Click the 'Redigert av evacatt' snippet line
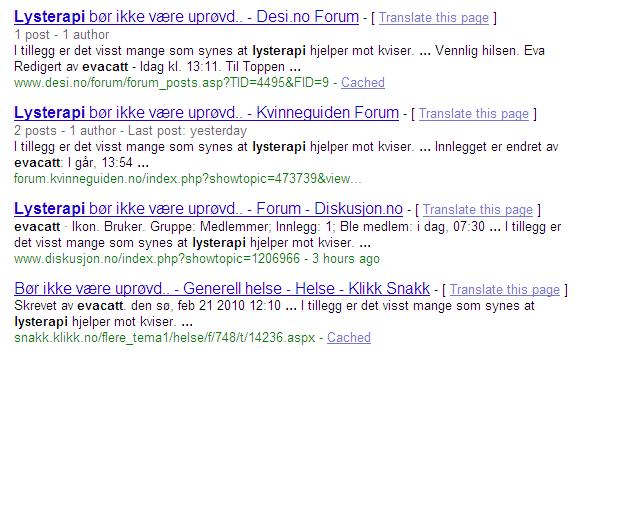 pos(157,67)
